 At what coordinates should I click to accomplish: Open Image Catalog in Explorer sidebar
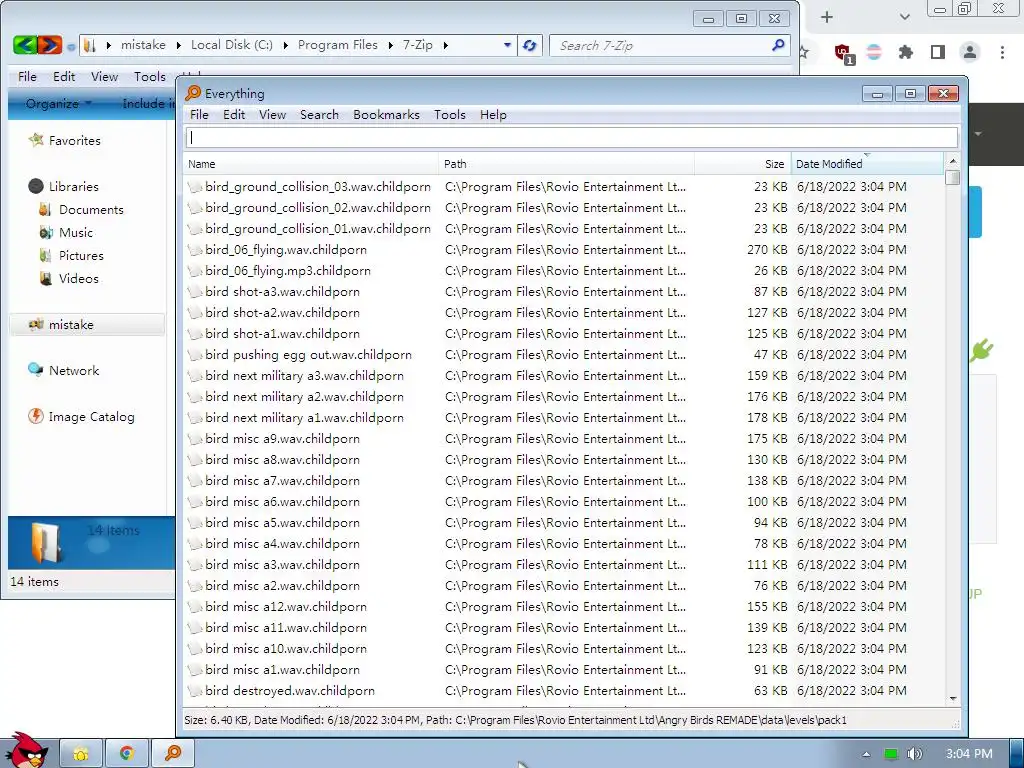81,417
